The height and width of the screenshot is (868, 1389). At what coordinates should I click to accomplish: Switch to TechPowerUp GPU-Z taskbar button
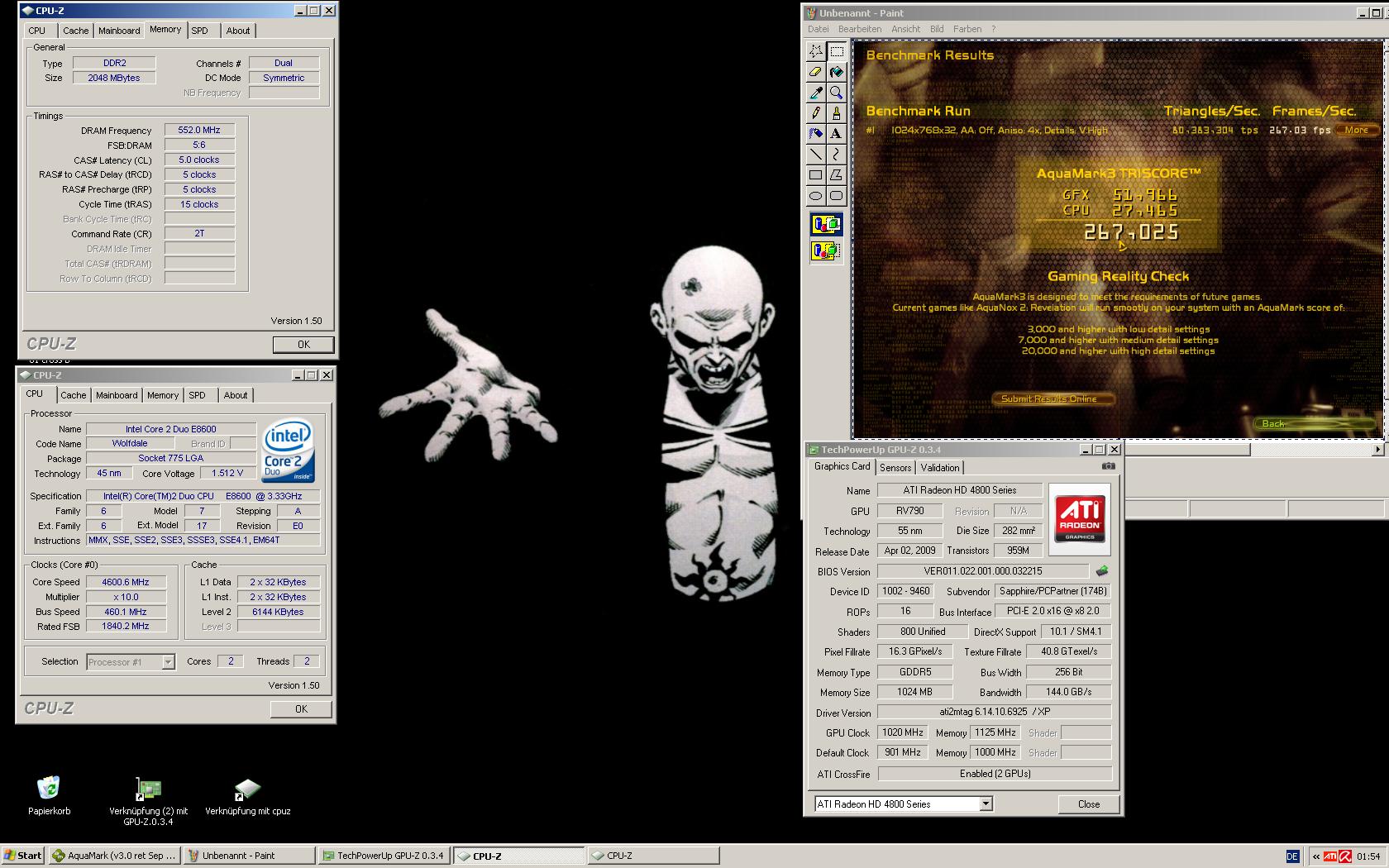click(384, 856)
